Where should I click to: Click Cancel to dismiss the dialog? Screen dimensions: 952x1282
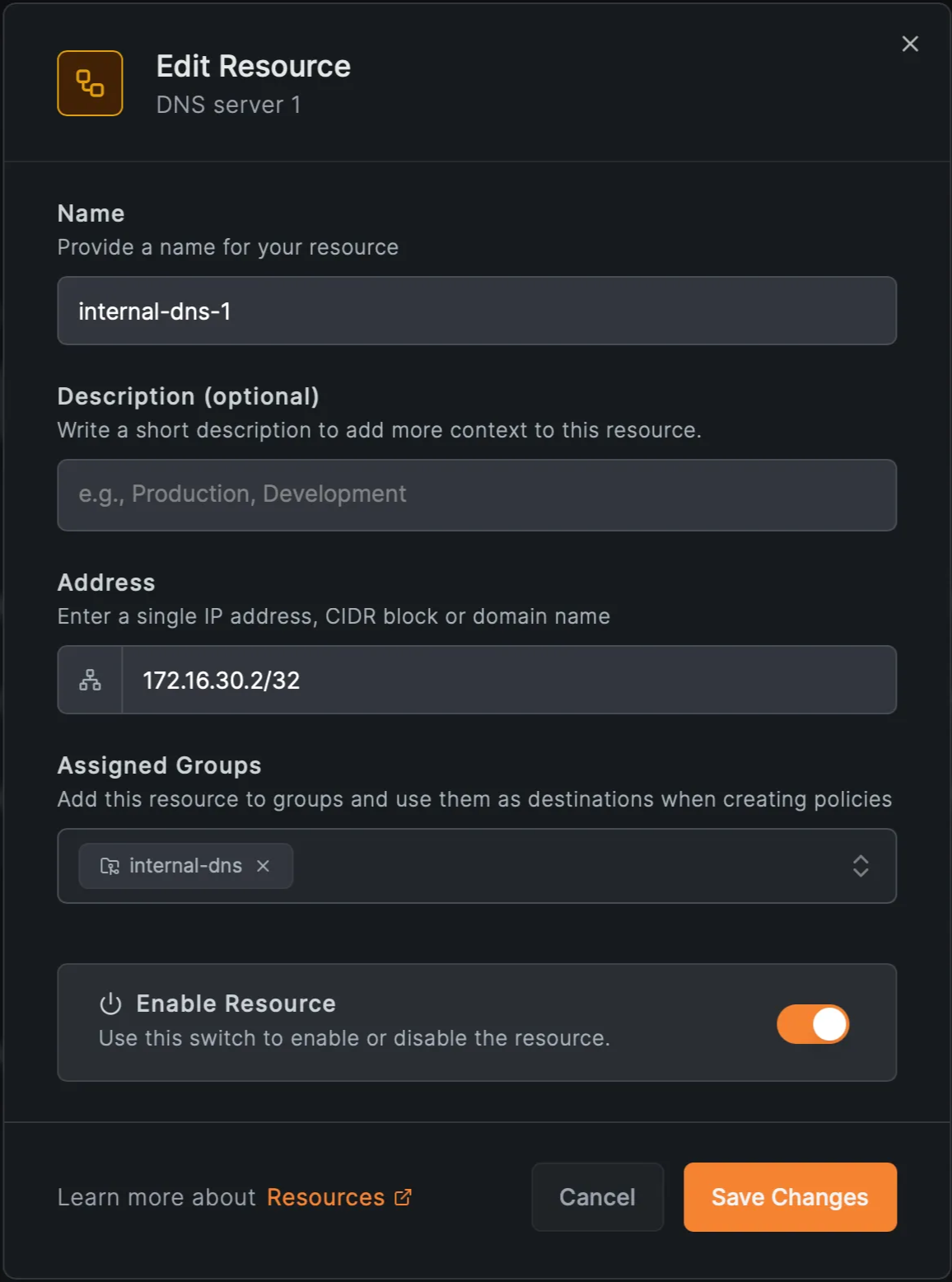click(597, 1197)
